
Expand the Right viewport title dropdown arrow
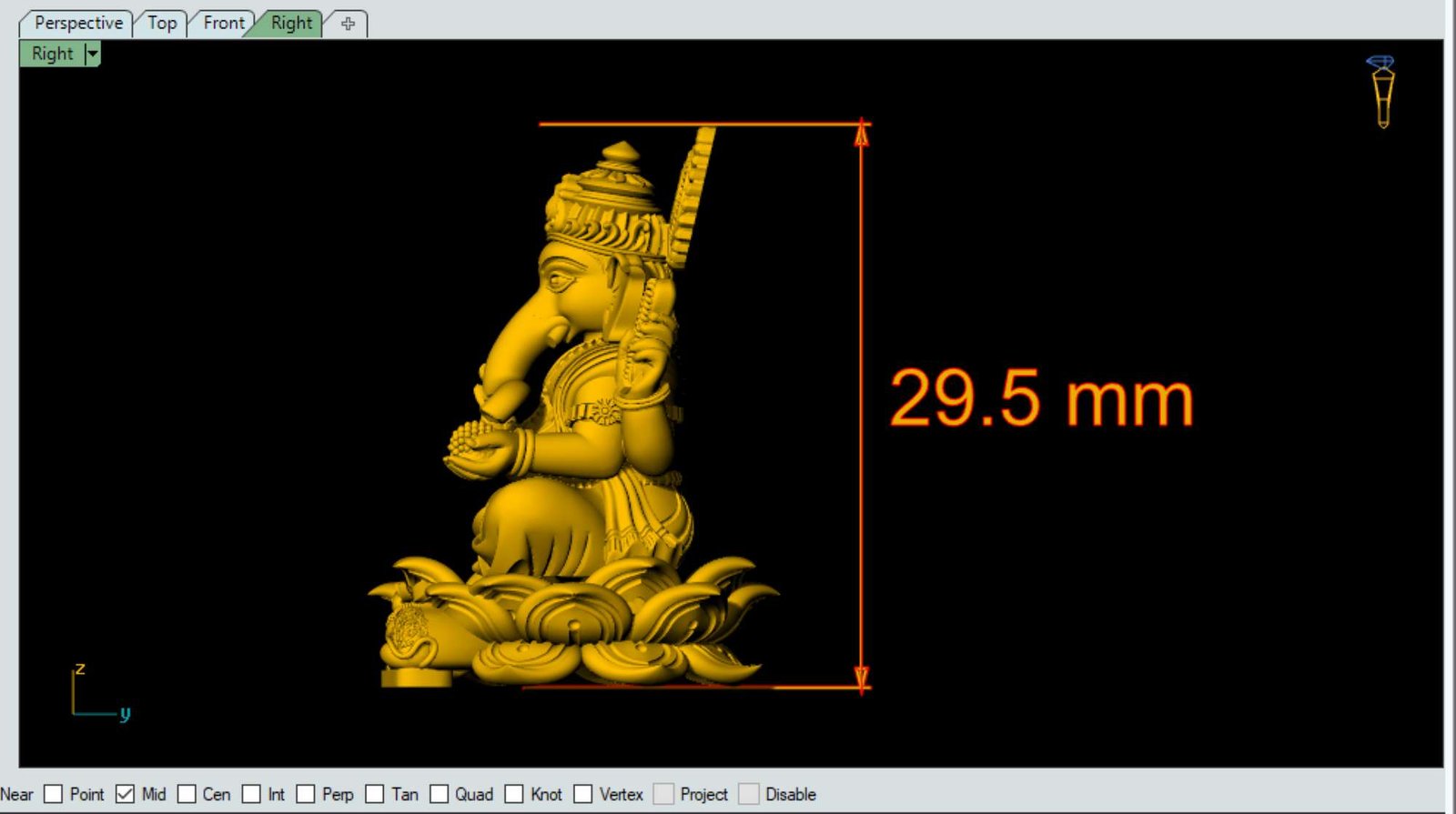[92, 55]
